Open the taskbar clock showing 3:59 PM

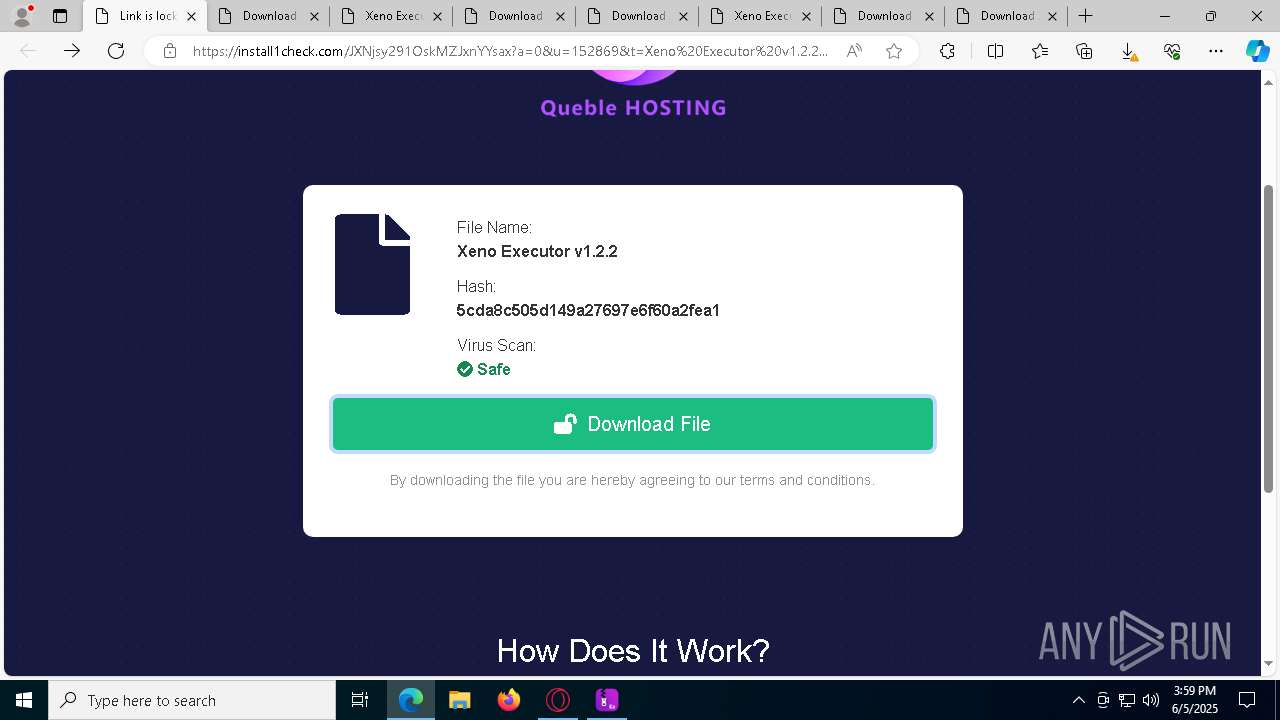pos(1194,700)
